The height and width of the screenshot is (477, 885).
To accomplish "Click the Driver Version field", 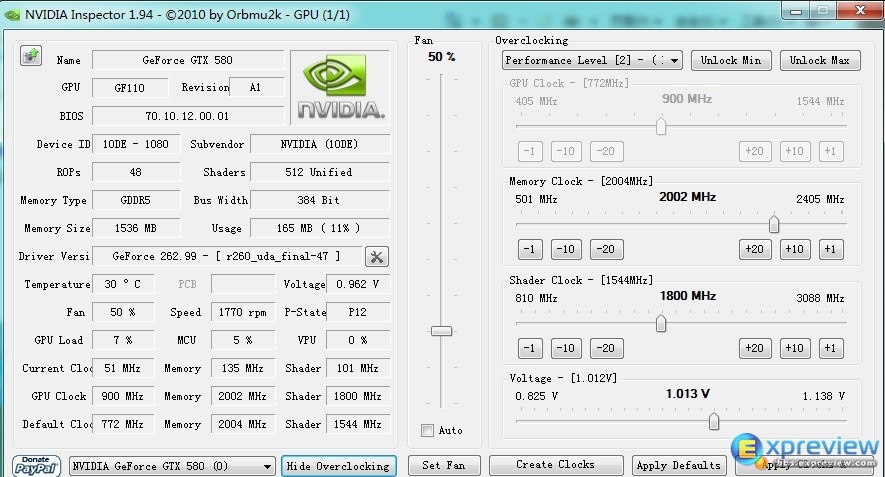I will click(x=227, y=256).
